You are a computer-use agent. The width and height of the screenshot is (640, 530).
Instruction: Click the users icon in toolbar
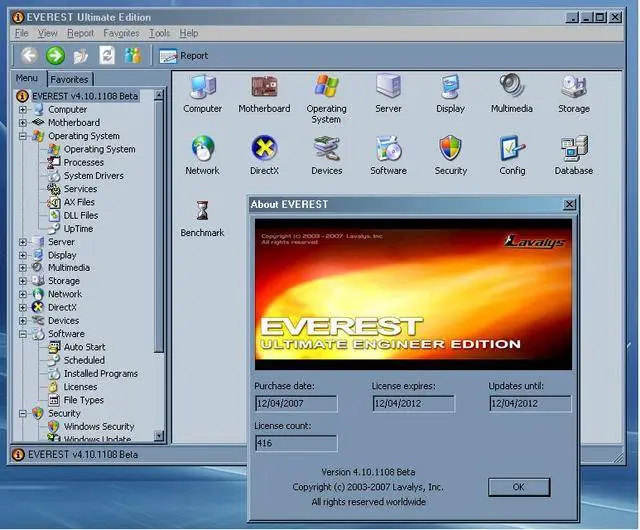[133, 55]
